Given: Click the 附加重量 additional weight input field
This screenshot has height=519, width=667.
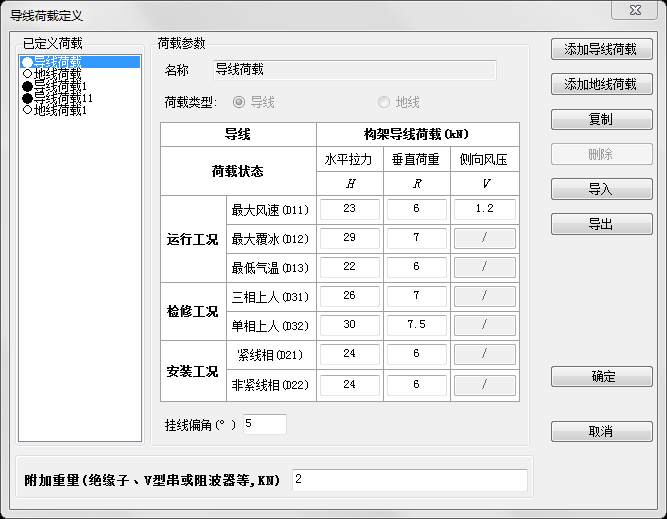Looking at the screenshot, I should click(409, 480).
